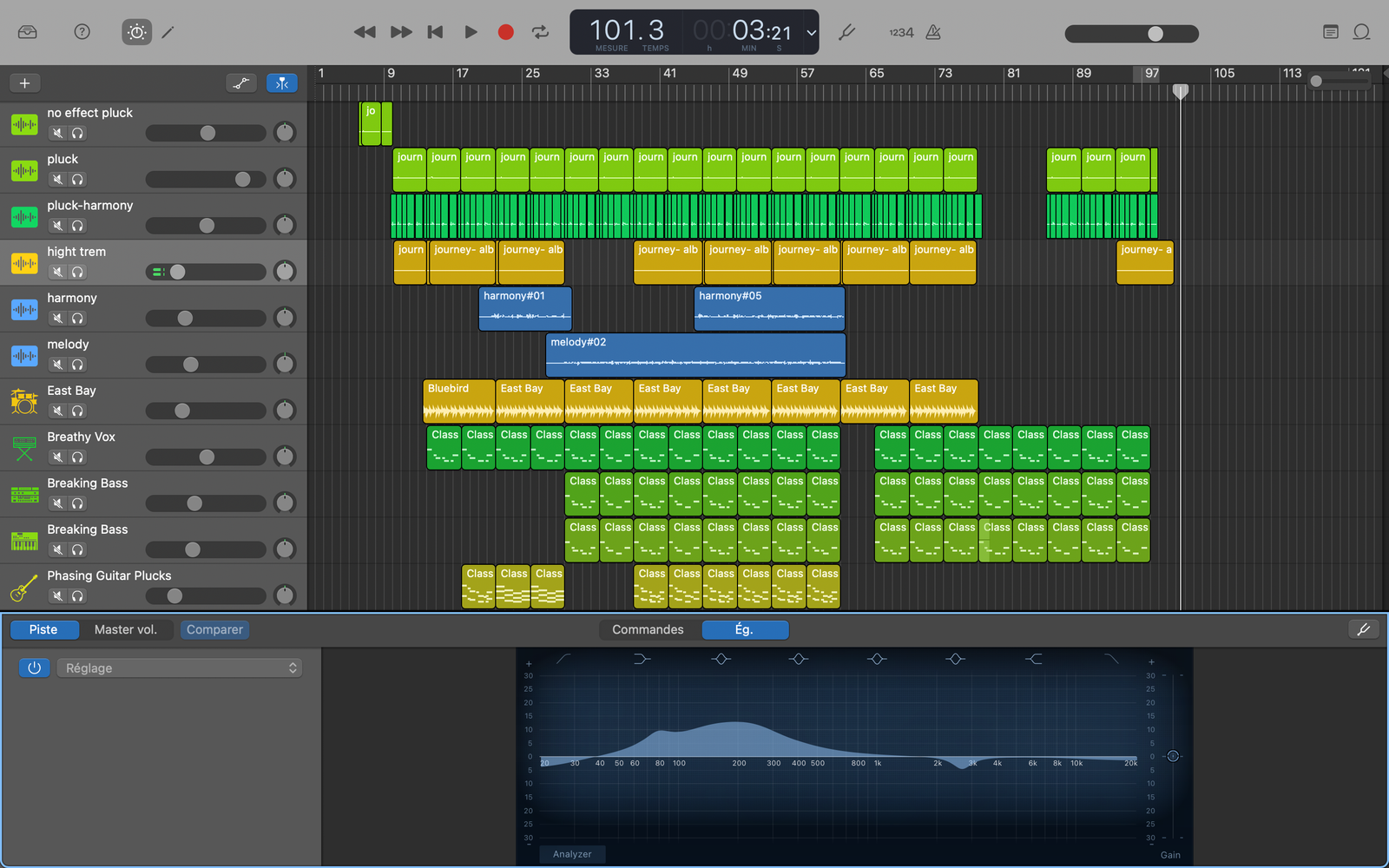Enable the count-in 1234 button

click(x=901, y=32)
